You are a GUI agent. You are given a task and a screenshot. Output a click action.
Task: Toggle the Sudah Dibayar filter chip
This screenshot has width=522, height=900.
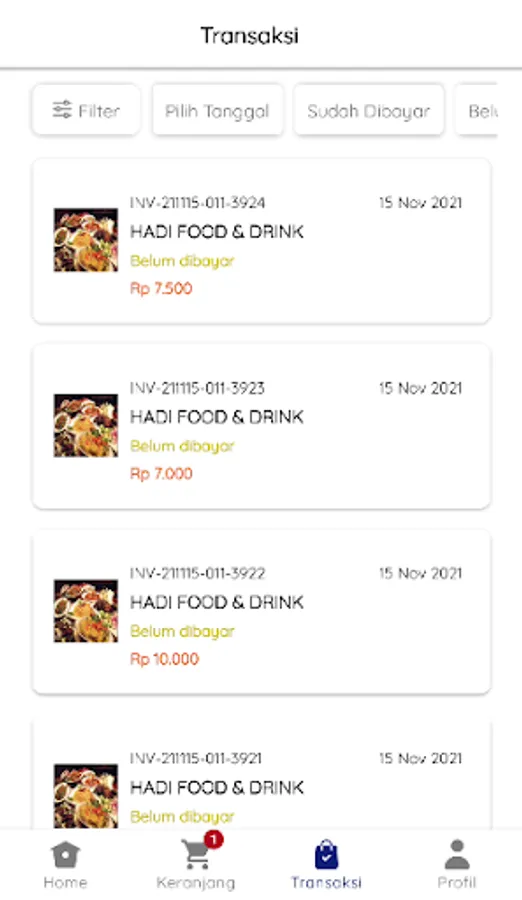[x=369, y=110]
